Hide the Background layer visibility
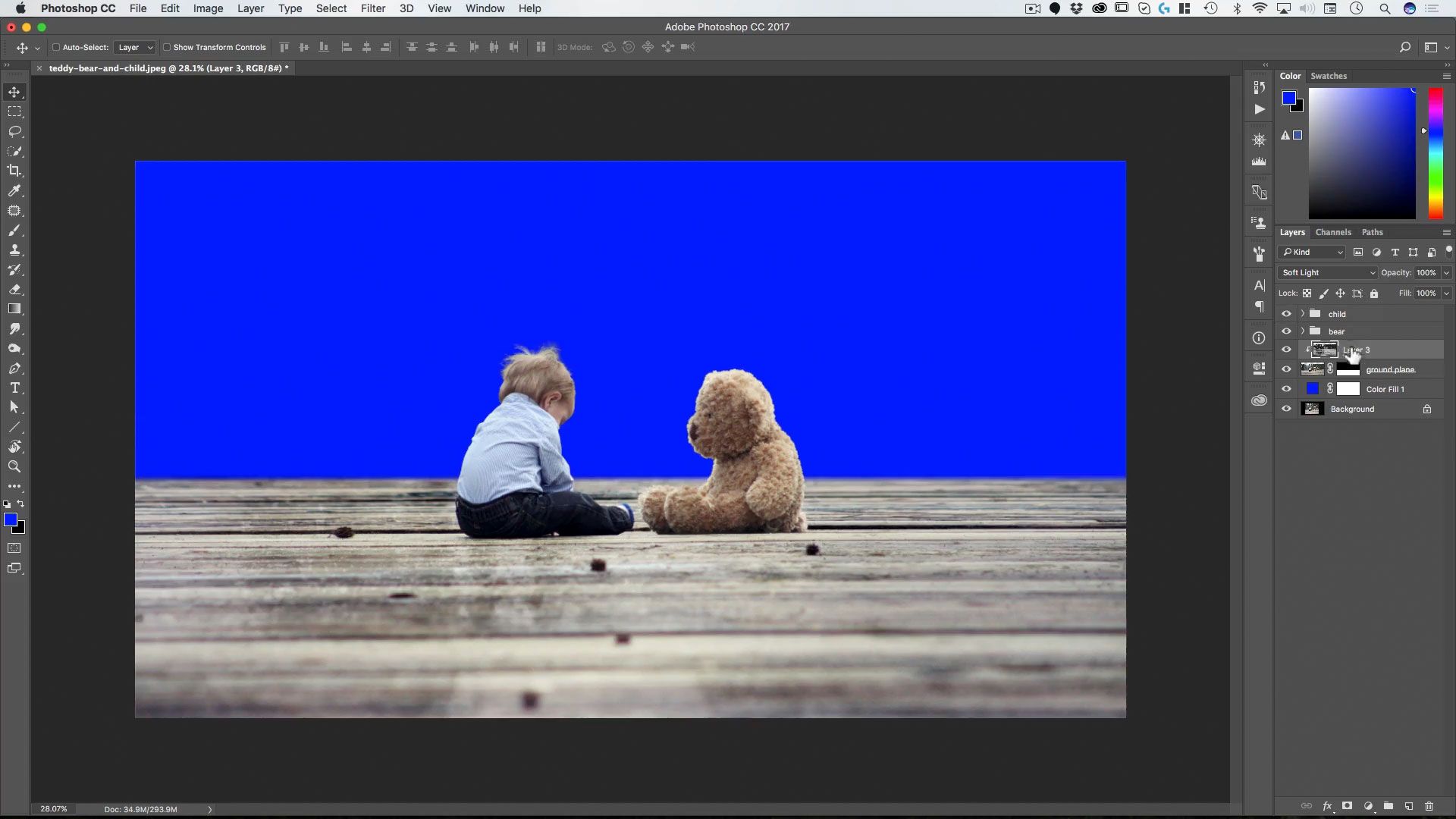The width and height of the screenshot is (1456, 819). 1286,409
